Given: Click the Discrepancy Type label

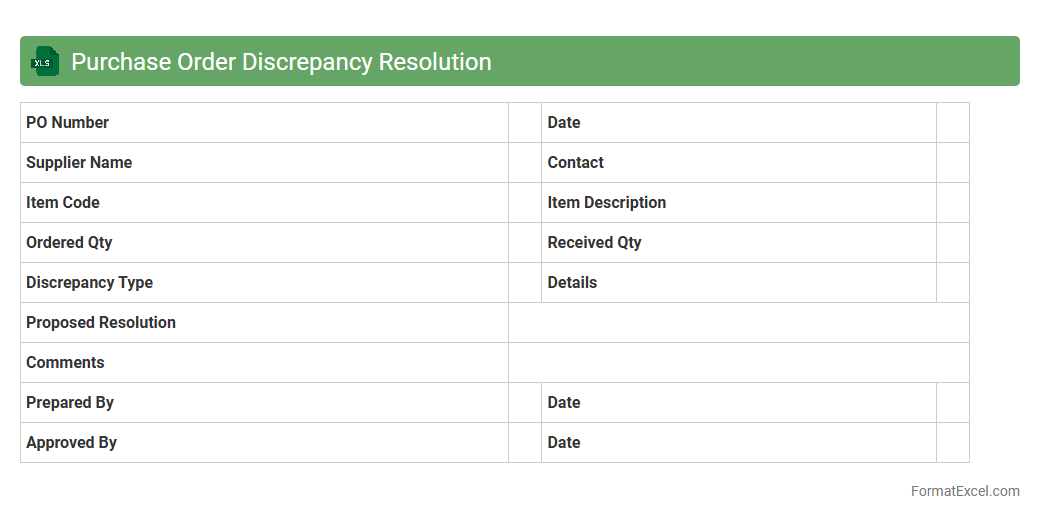Looking at the screenshot, I should pyautogui.click(x=90, y=283).
